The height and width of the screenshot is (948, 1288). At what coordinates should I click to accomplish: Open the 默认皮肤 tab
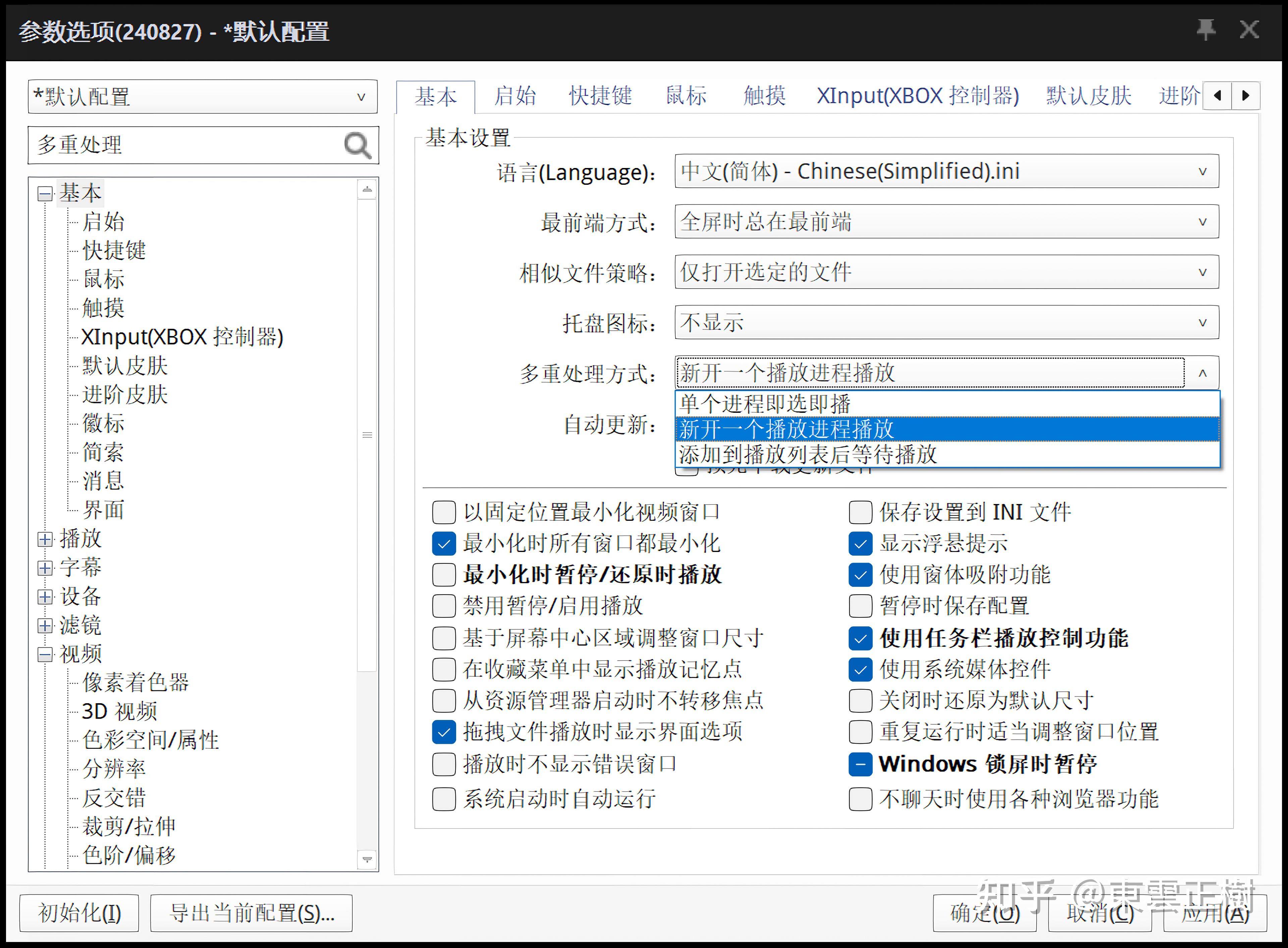tap(1088, 96)
